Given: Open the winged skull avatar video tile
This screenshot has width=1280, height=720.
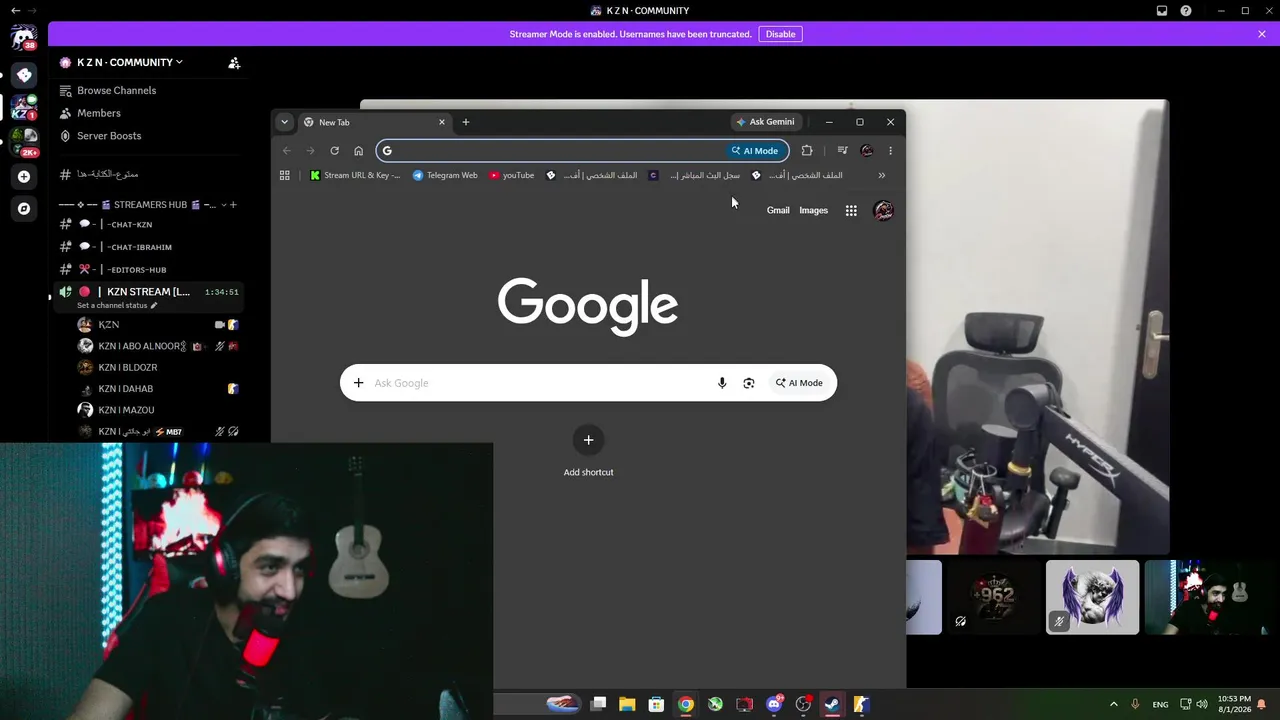Looking at the screenshot, I should click(1092, 597).
